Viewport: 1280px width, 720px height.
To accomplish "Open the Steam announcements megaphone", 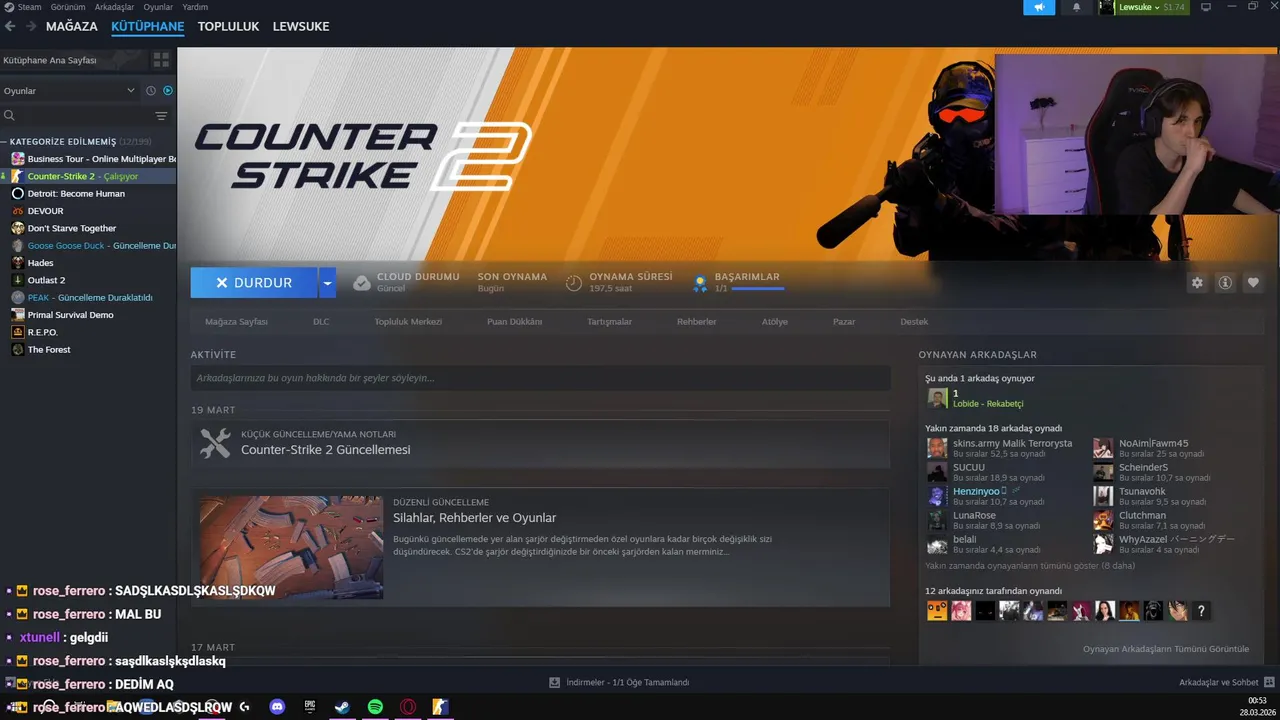I will (1039, 7).
